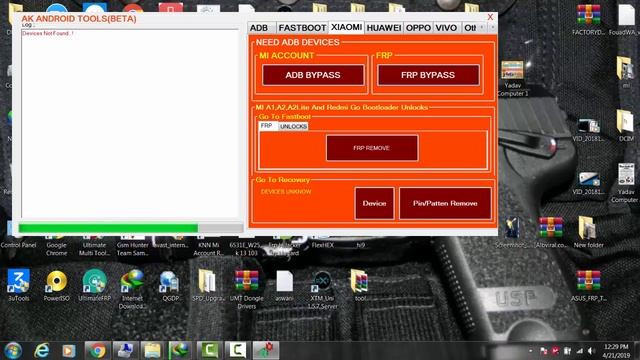Click the 'Devices Not Found..!' log message
This screenshot has height=360, width=640.
[48, 33]
